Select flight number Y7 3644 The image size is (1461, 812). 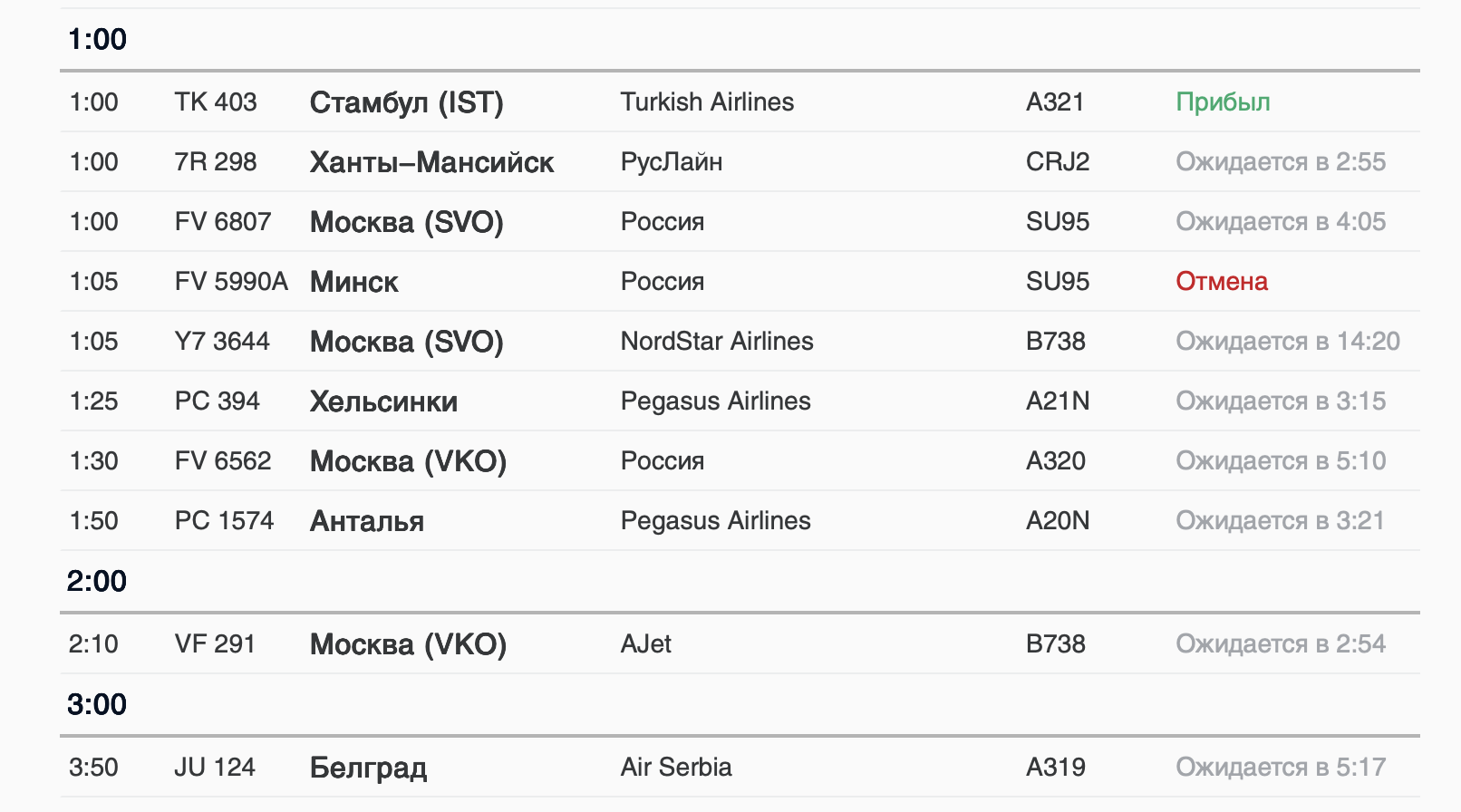click(222, 342)
